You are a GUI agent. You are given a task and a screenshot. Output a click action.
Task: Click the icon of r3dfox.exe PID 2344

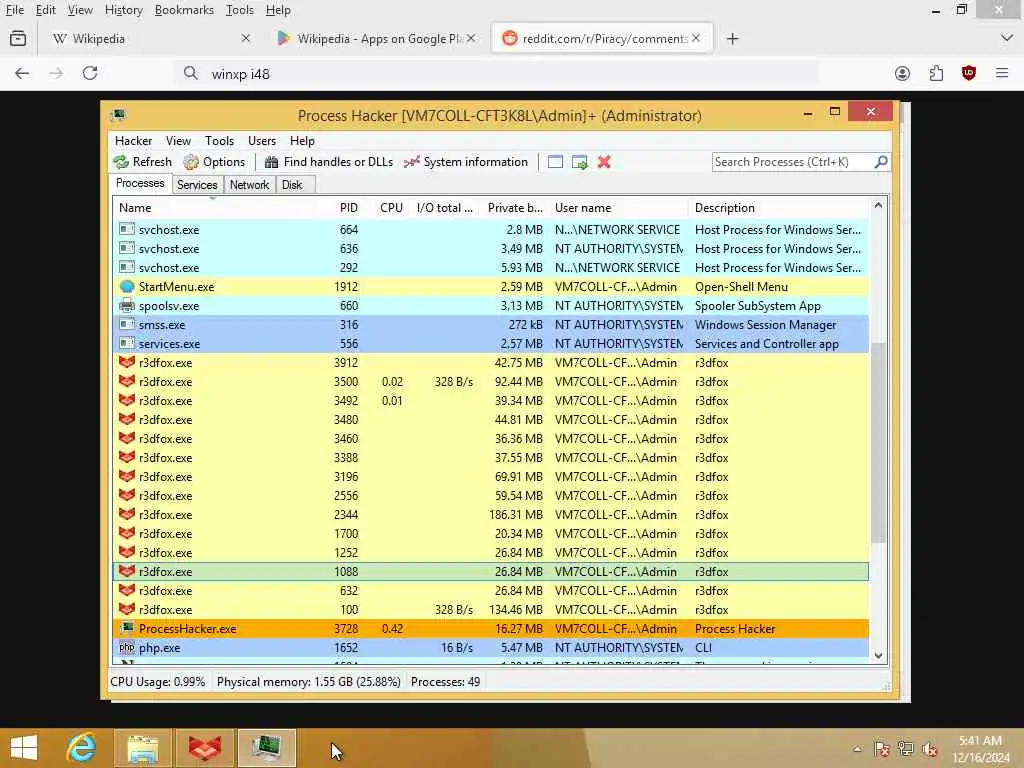[x=127, y=515]
